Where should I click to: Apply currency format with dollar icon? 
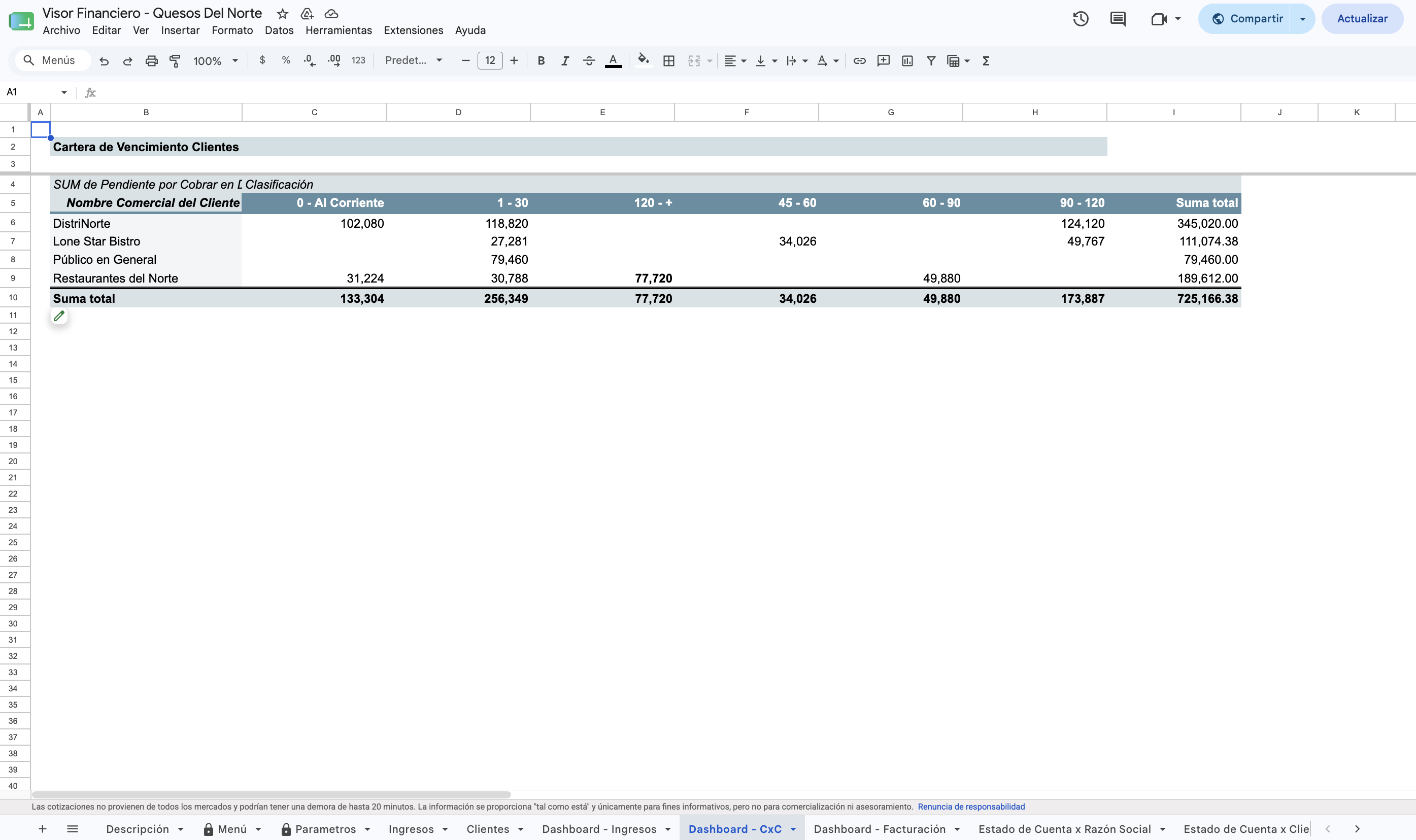click(262, 60)
